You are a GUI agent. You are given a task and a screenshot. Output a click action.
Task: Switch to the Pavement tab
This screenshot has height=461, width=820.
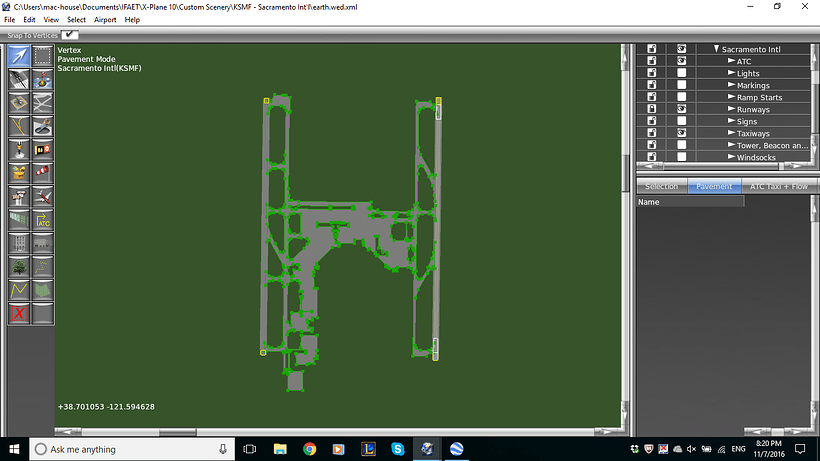(714, 186)
